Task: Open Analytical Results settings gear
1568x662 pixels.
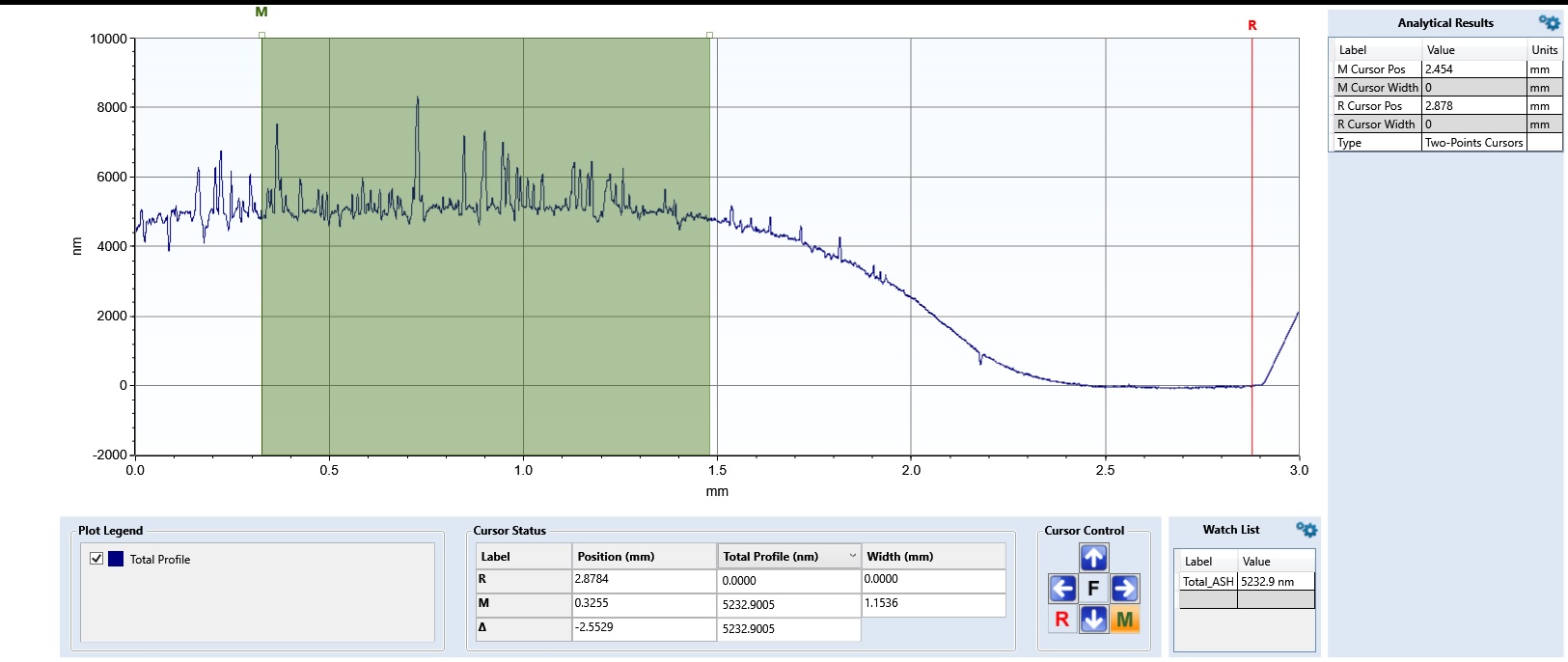Action: pos(1549,23)
